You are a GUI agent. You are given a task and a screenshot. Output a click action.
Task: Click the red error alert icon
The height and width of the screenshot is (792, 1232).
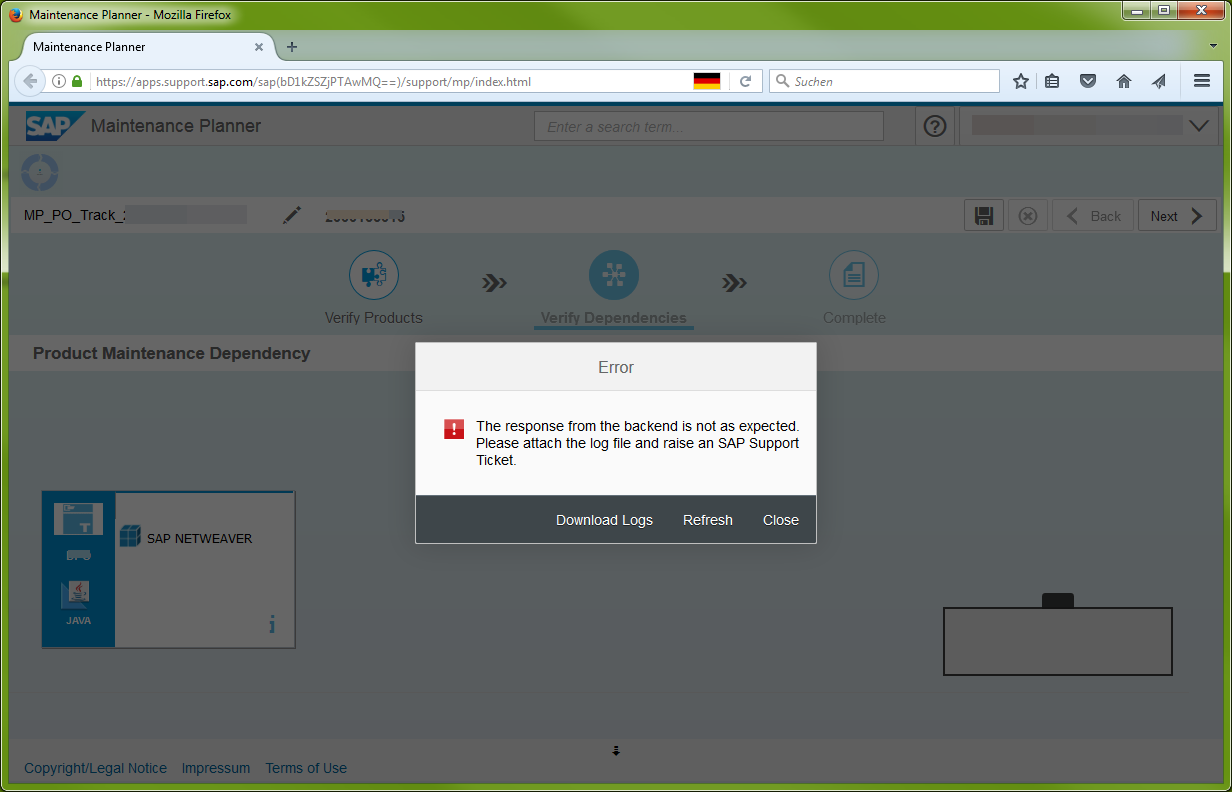(x=454, y=429)
